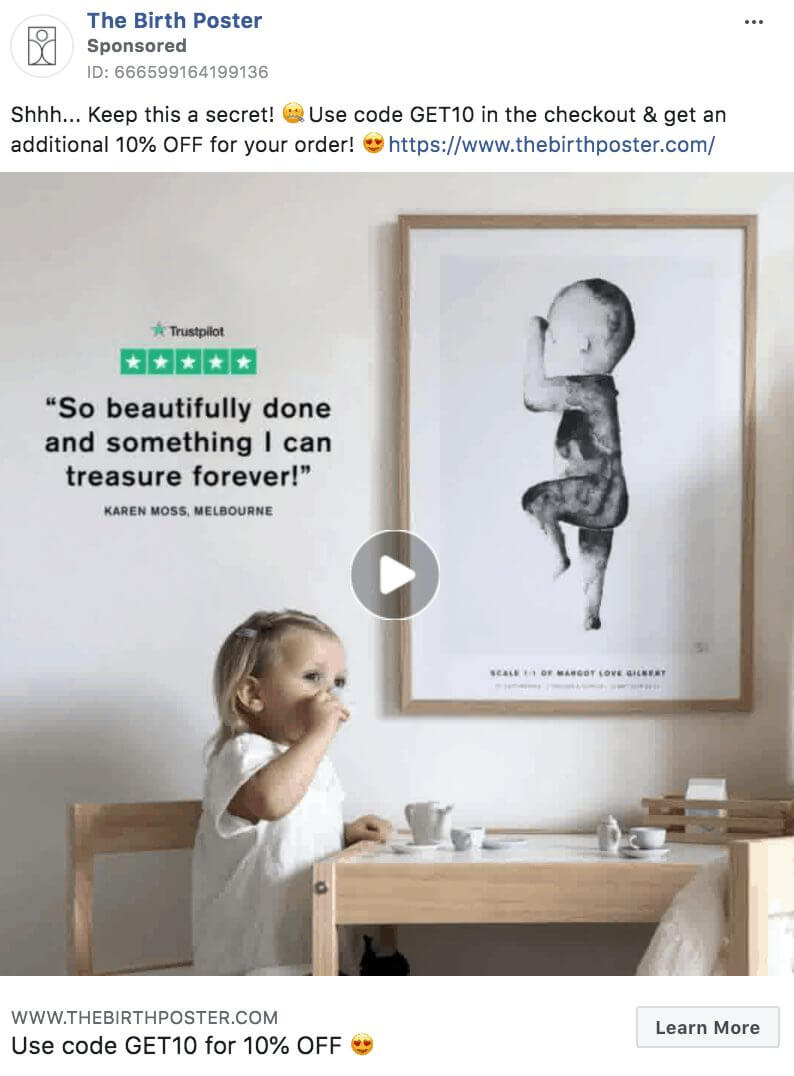Screen dimensions: 794x1076
Task: Click the Sponsored label
Action: pos(137,46)
